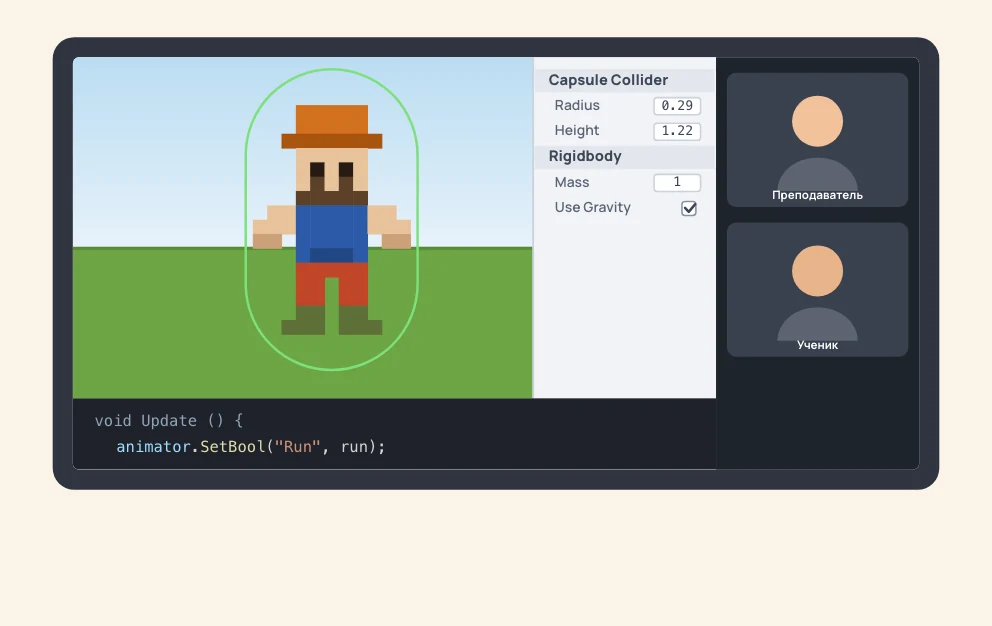Click the Ученик name label
Viewport: 992px width, 626px height.
(817, 345)
